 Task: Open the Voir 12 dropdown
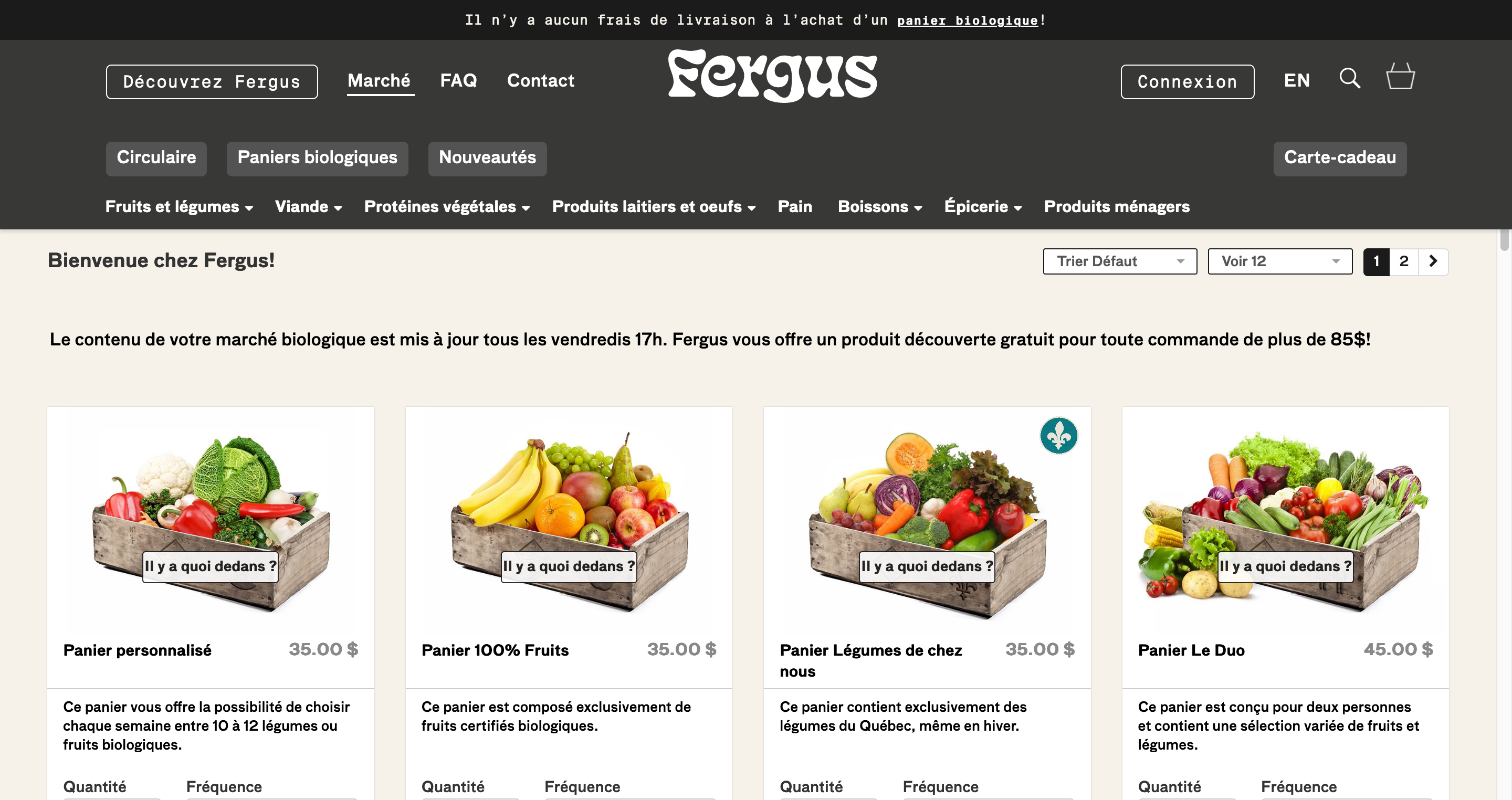pyautogui.click(x=1279, y=261)
